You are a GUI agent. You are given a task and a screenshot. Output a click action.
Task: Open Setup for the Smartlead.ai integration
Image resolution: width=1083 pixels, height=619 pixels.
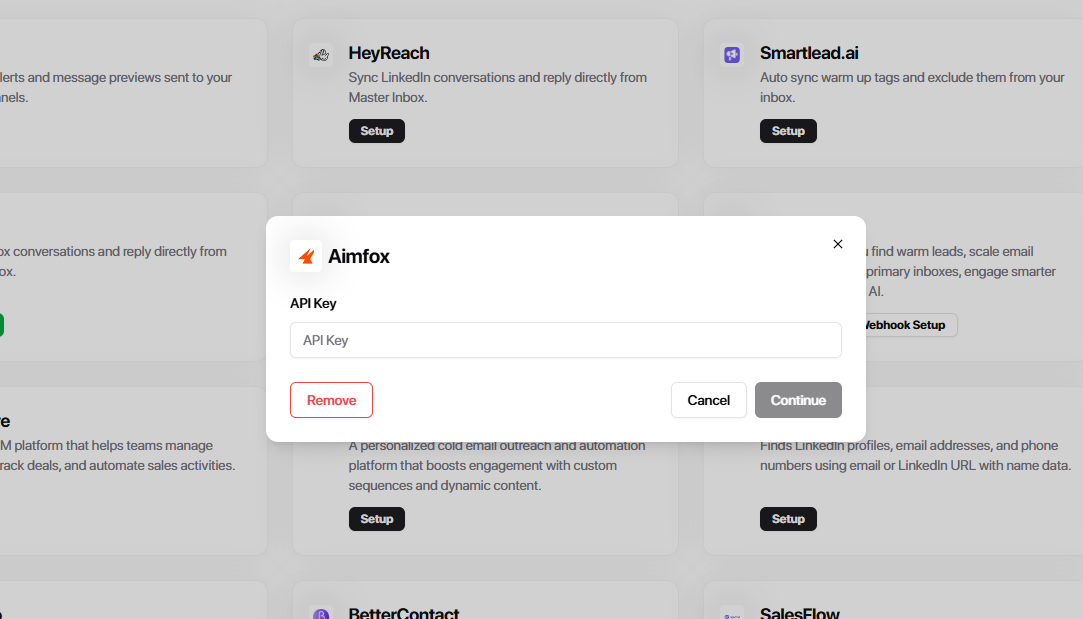click(788, 131)
